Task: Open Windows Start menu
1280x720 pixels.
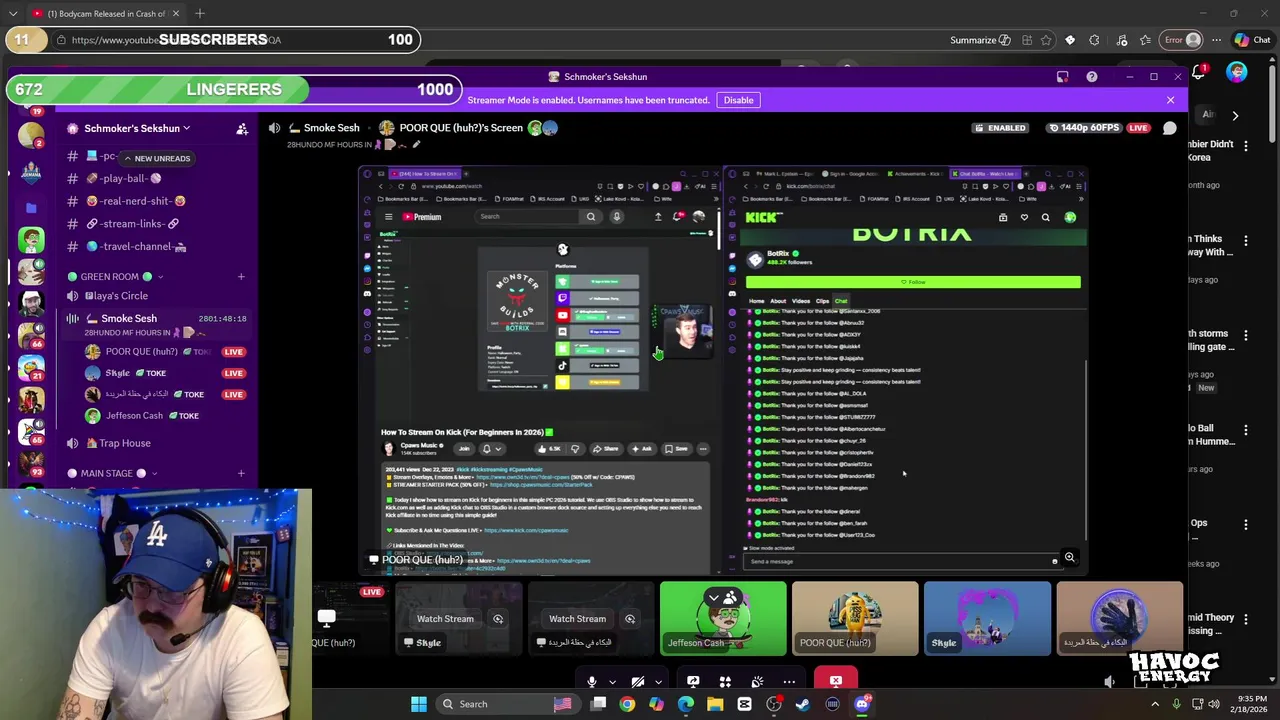Action: click(x=419, y=704)
